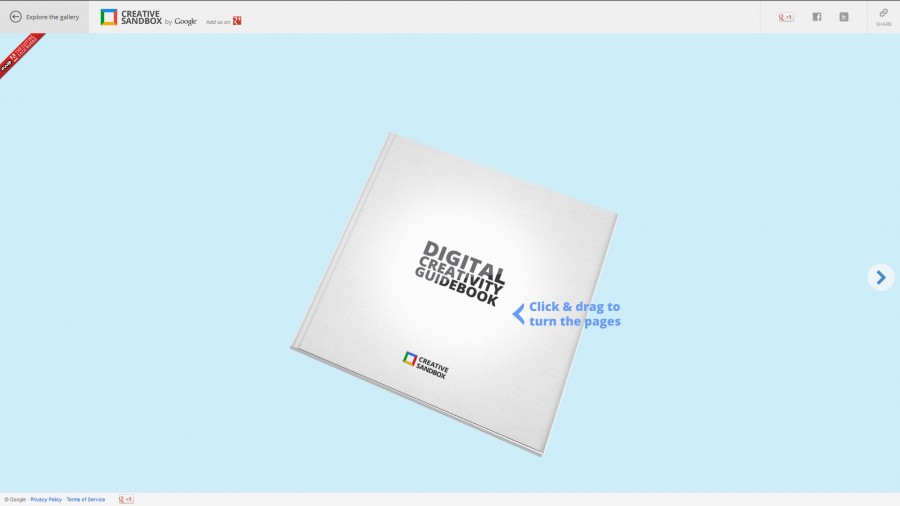This screenshot has height=506, width=900.
Task: Share on Twitter icon
Action: coord(844,17)
